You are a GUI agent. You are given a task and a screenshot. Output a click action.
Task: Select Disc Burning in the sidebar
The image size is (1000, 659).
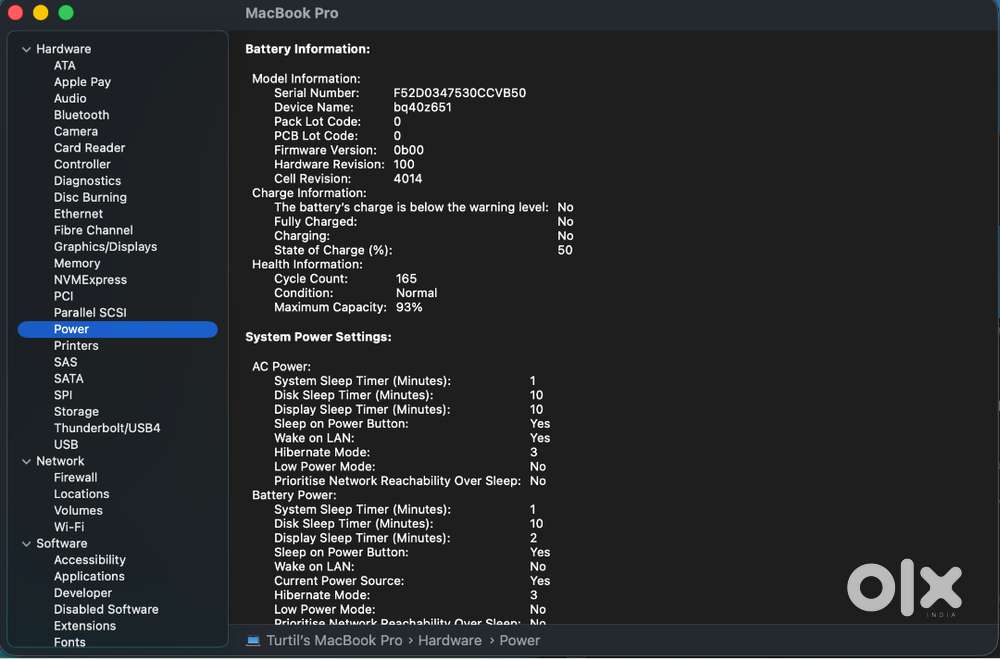click(x=90, y=198)
